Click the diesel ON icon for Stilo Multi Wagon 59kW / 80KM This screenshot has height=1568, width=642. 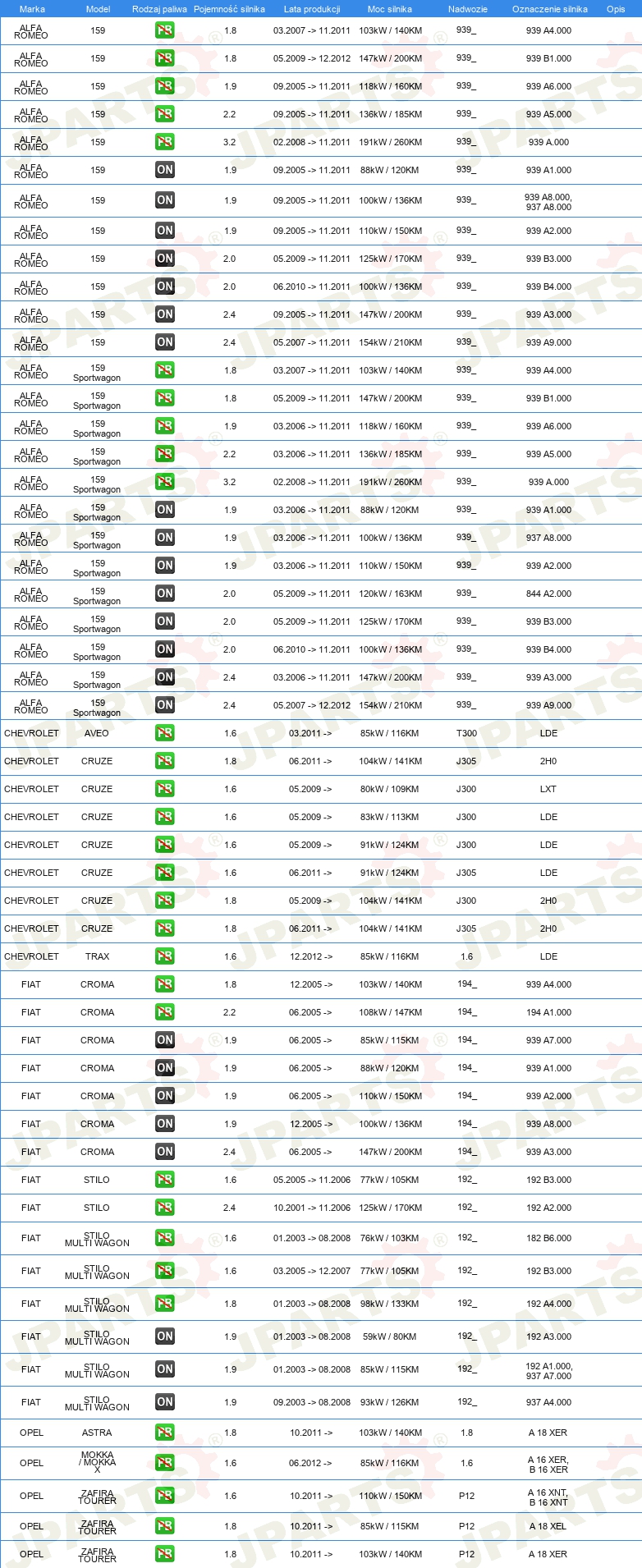pos(165,1336)
